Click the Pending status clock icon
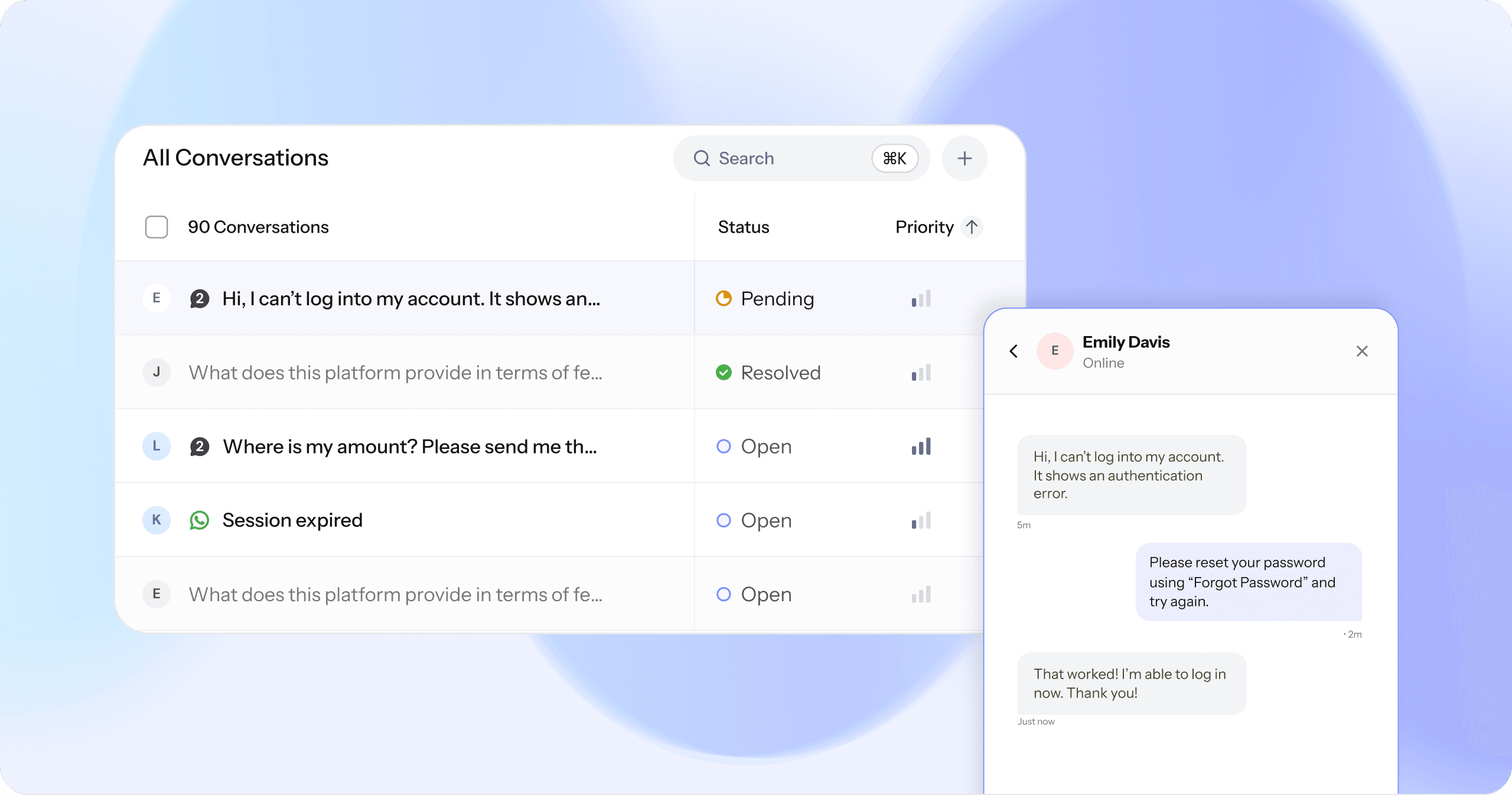This screenshot has height=795, width=1512. [724, 298]
